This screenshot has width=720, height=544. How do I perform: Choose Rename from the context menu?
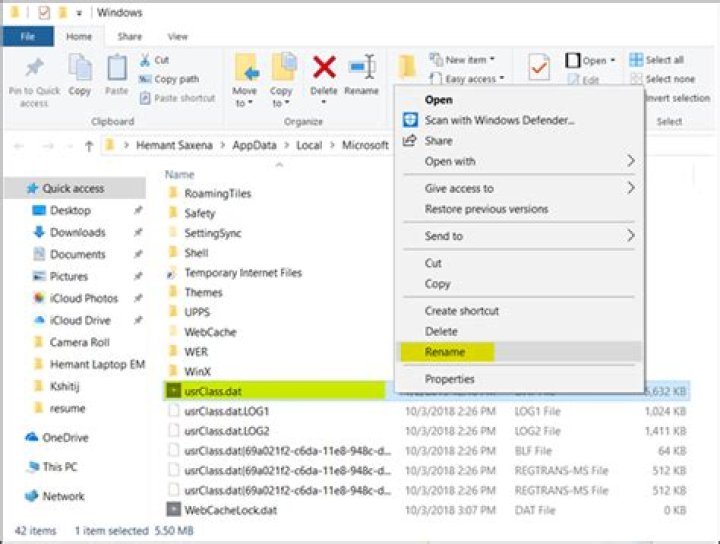(445, 352)
